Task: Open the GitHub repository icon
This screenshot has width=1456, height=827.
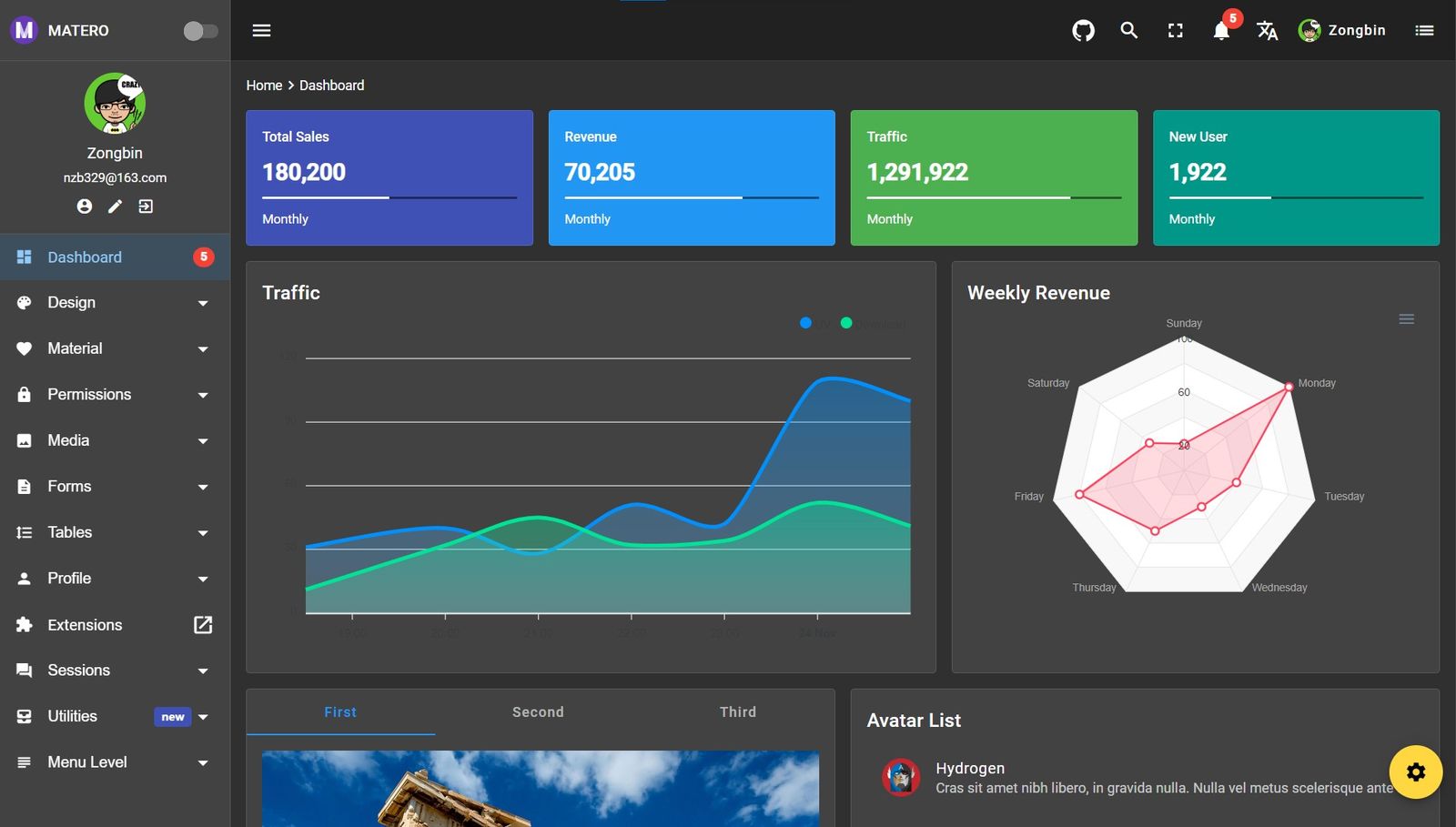Action: coord(1083,31)
